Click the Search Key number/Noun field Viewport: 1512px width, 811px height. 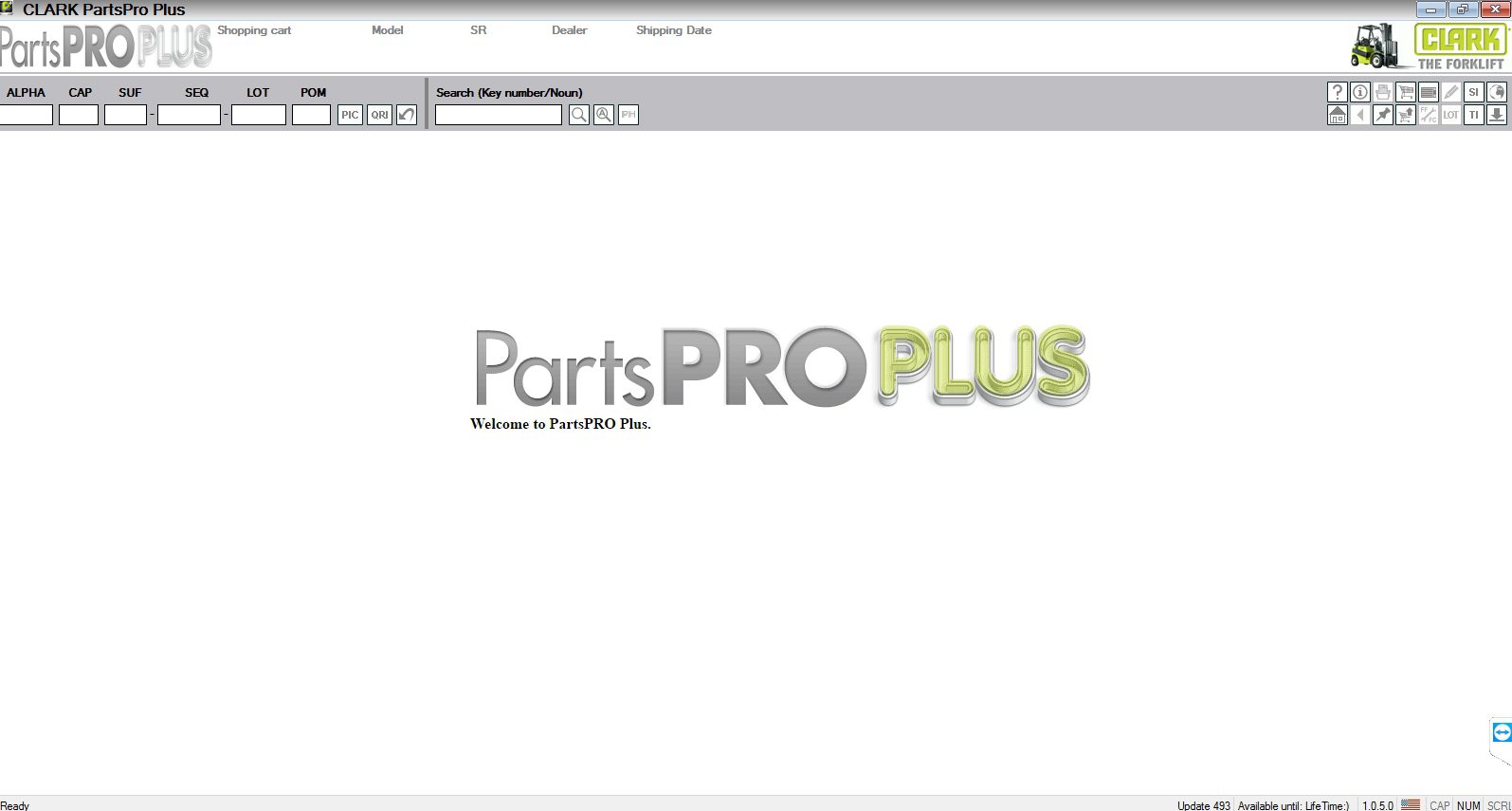click(x=499, y=115)
